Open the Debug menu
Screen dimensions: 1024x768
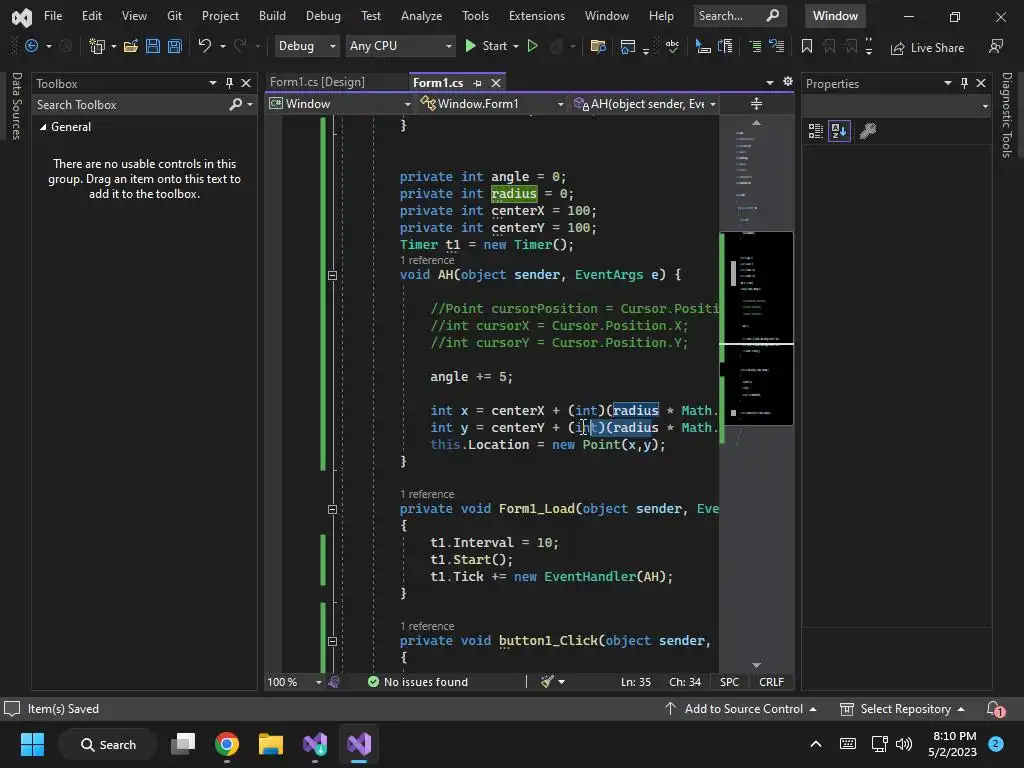(323, 16)
